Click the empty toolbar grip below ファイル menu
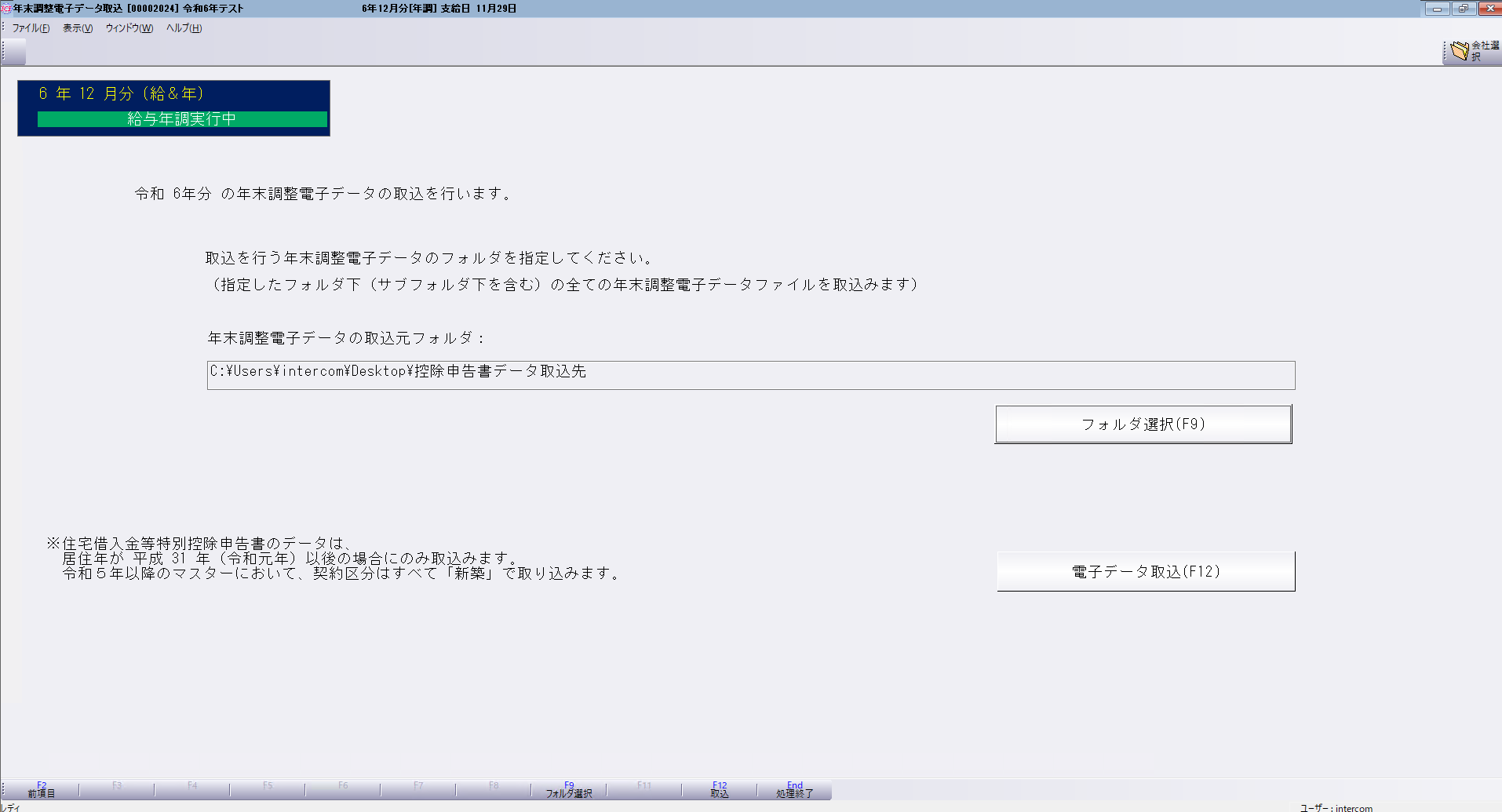Screen dimensions: 1502x812 click(14, 52)
